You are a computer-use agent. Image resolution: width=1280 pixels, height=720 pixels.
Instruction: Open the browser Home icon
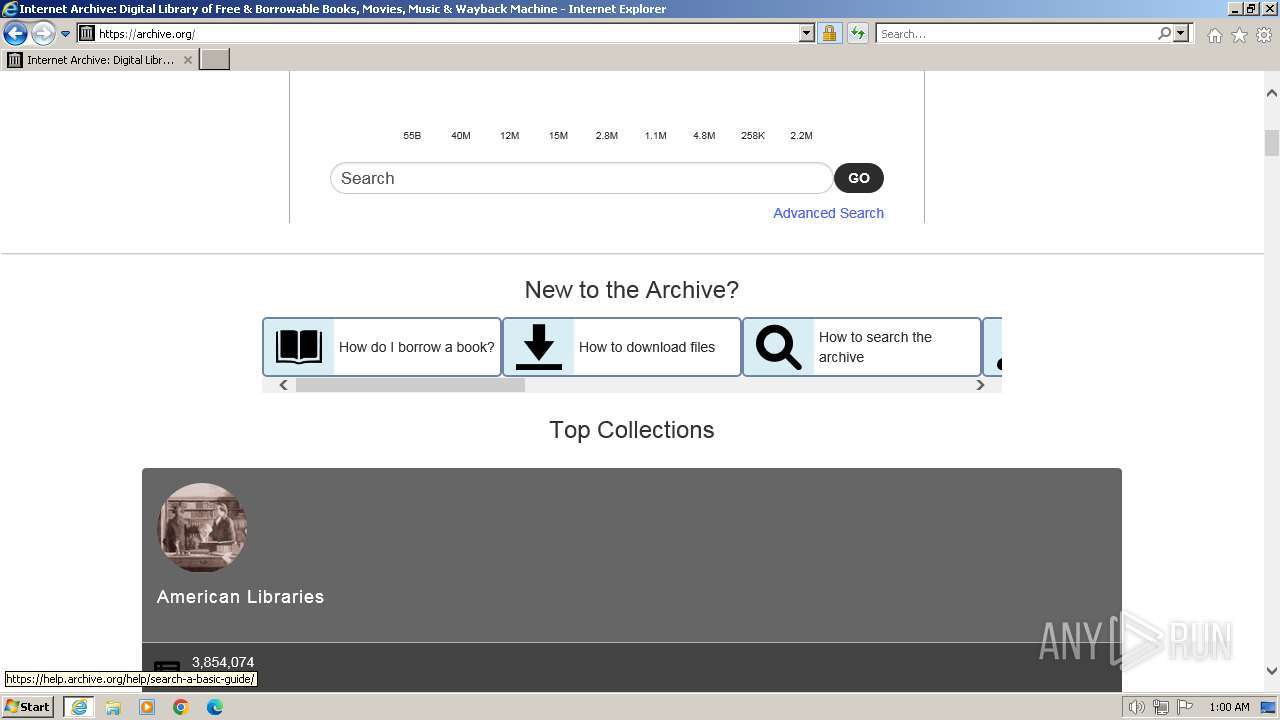coord(1214,35)
